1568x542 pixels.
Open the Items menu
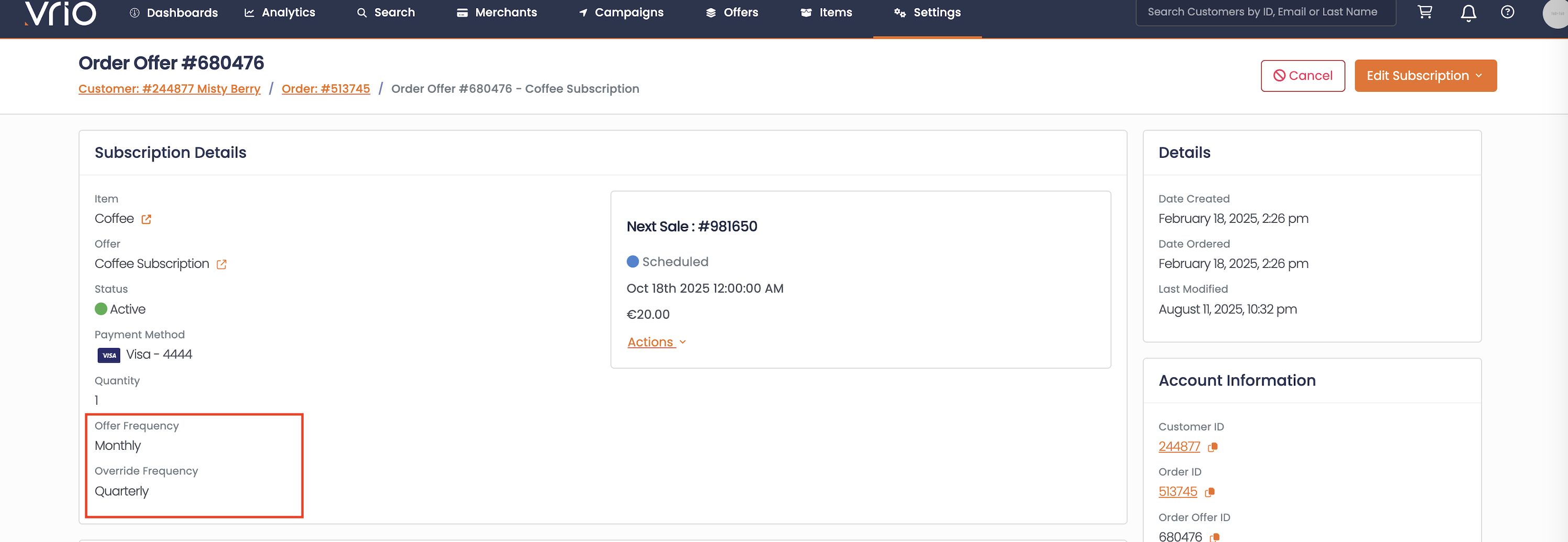click(x=826, y=13)
